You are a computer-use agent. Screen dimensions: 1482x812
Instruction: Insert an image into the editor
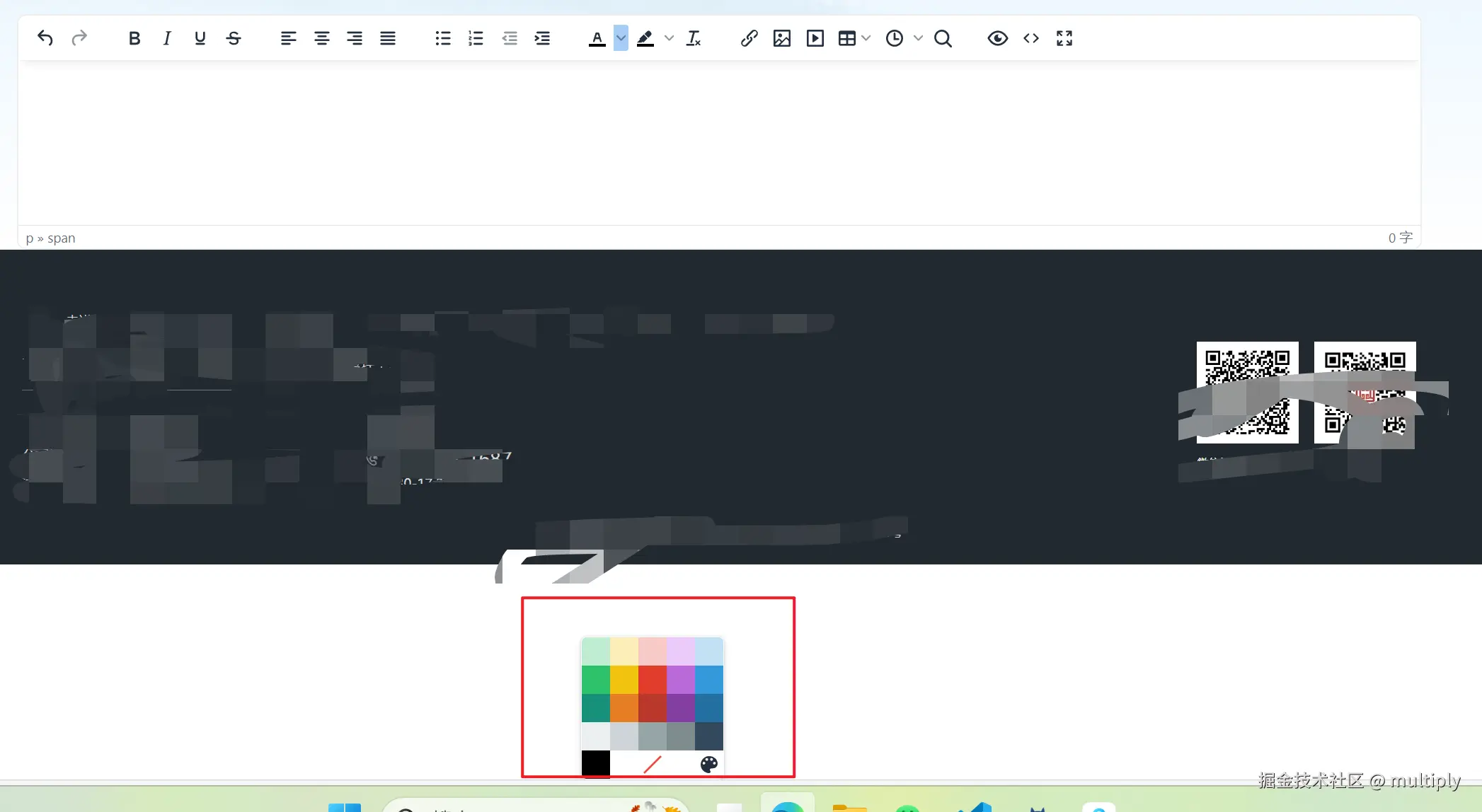click(781, 38)
